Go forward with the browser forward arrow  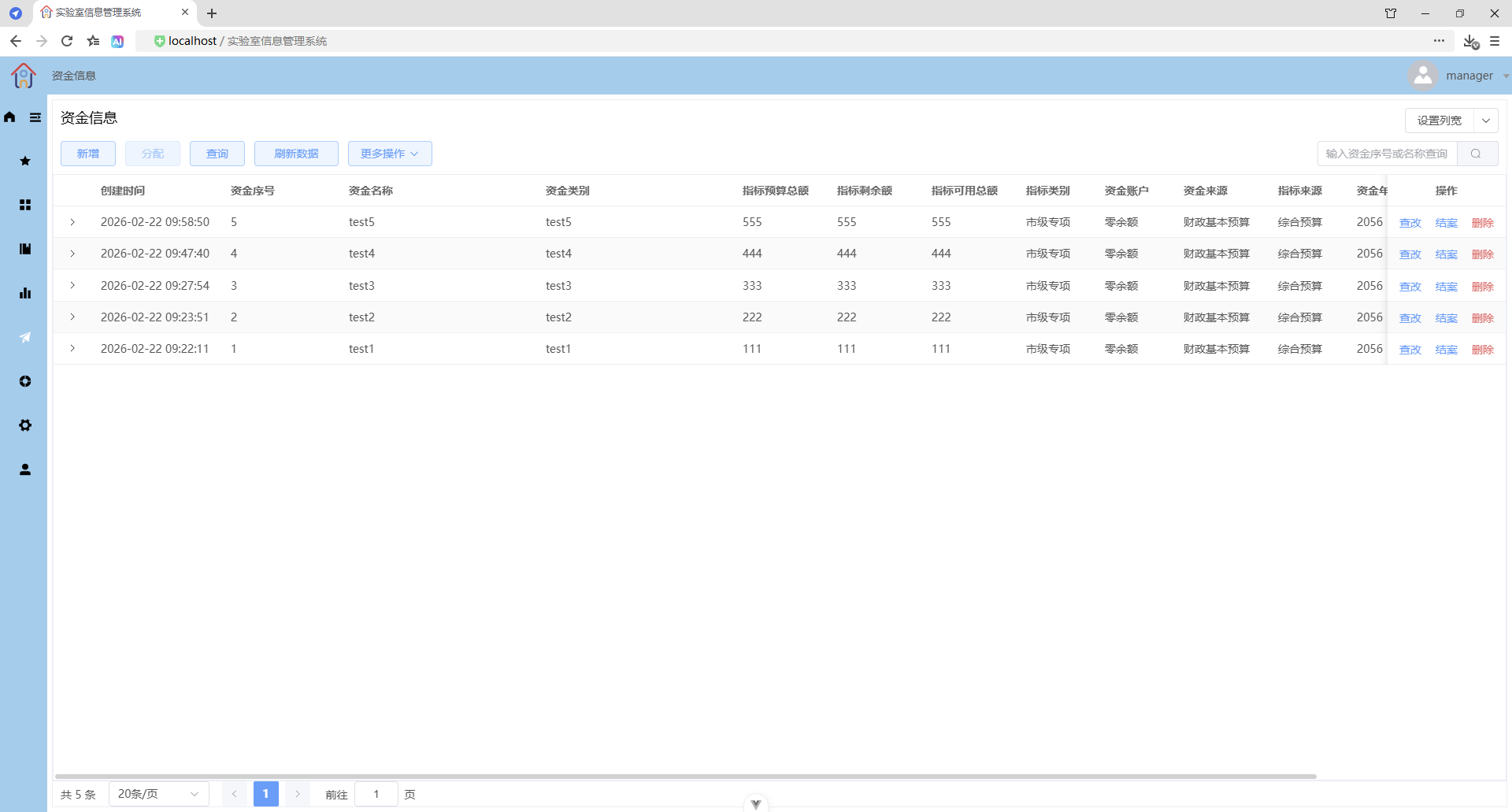[x=42, y=41]
